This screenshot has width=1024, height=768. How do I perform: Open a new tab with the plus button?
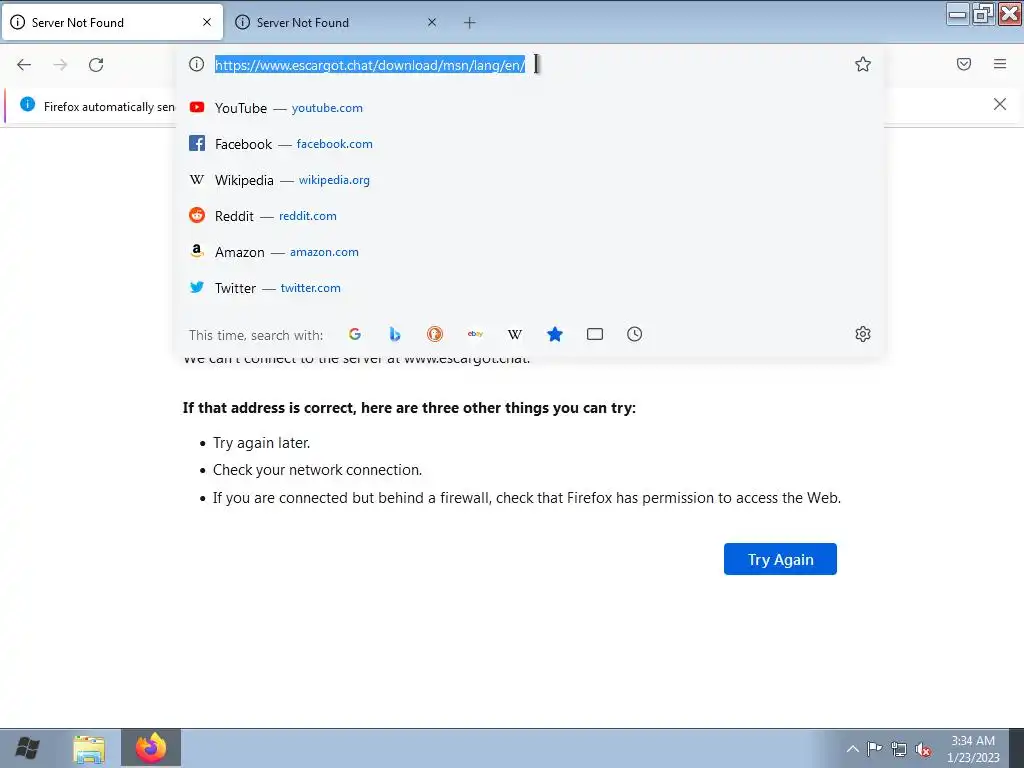click(470, 23)
